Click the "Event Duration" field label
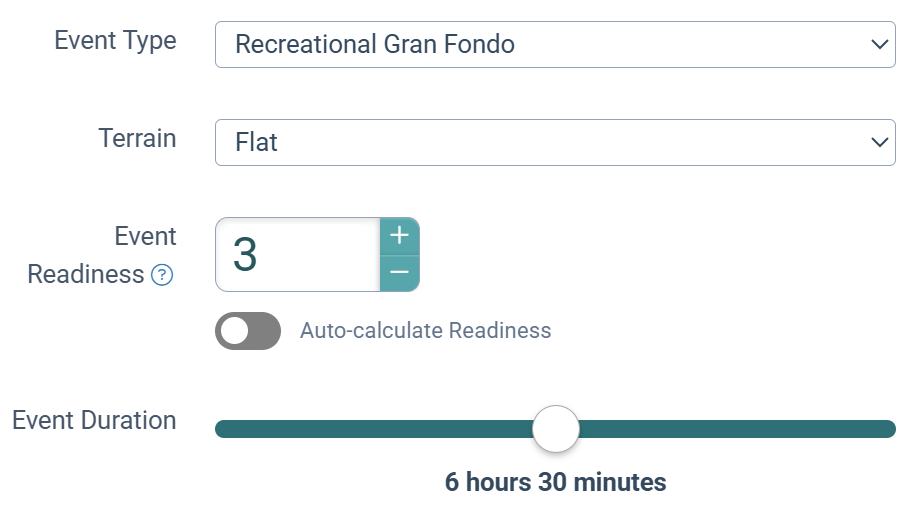 click(94, 420)
